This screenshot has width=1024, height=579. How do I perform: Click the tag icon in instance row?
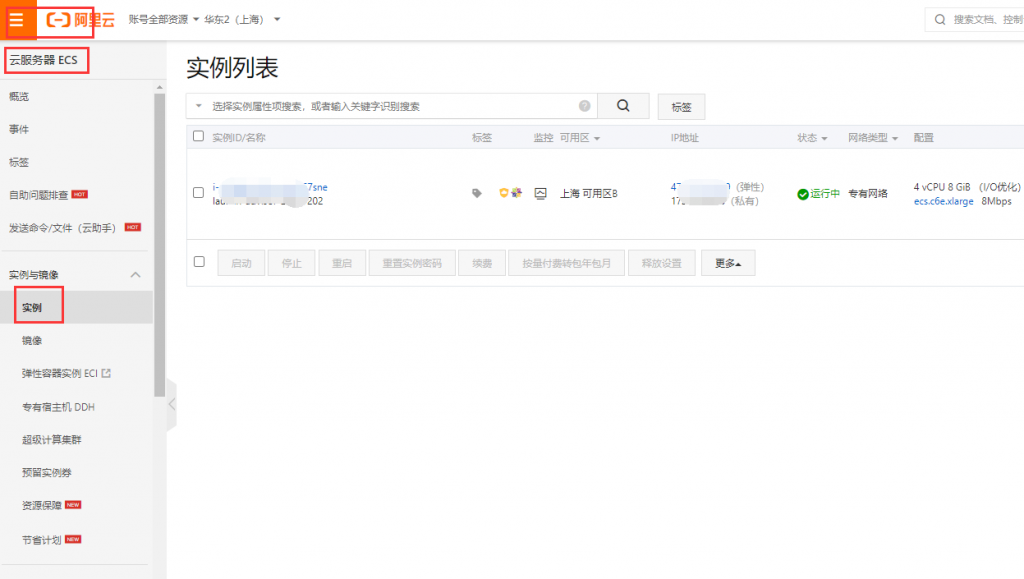[477, 193]
